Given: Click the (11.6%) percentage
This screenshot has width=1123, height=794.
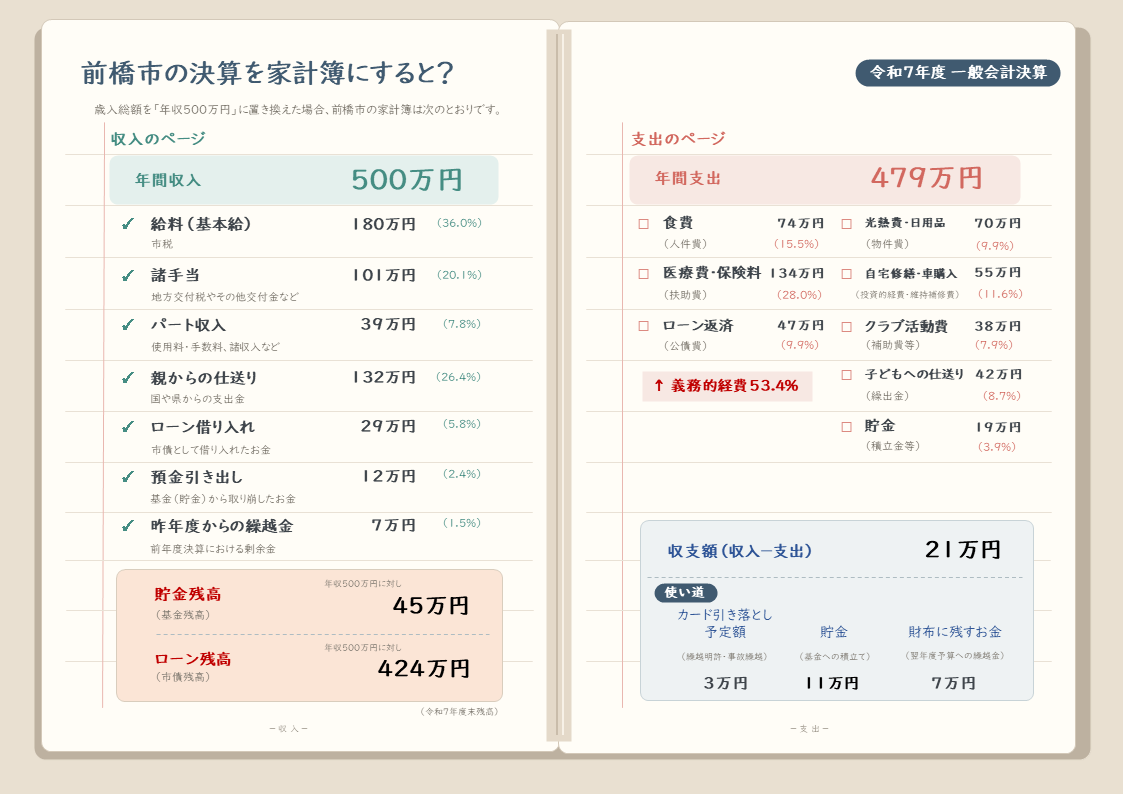Looking at the screenshot, I should coord(1000,294).
